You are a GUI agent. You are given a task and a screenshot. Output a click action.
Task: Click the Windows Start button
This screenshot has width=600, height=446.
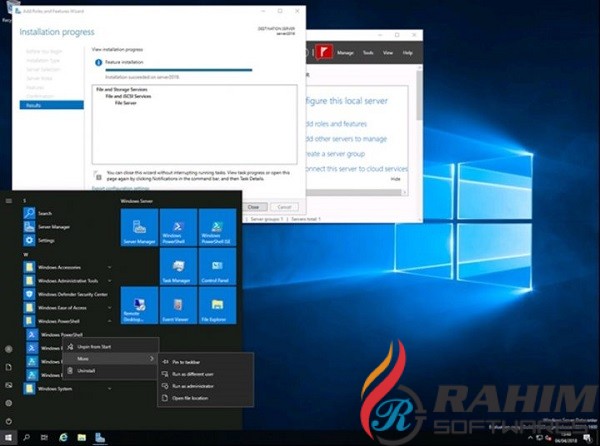pos(8,437)
